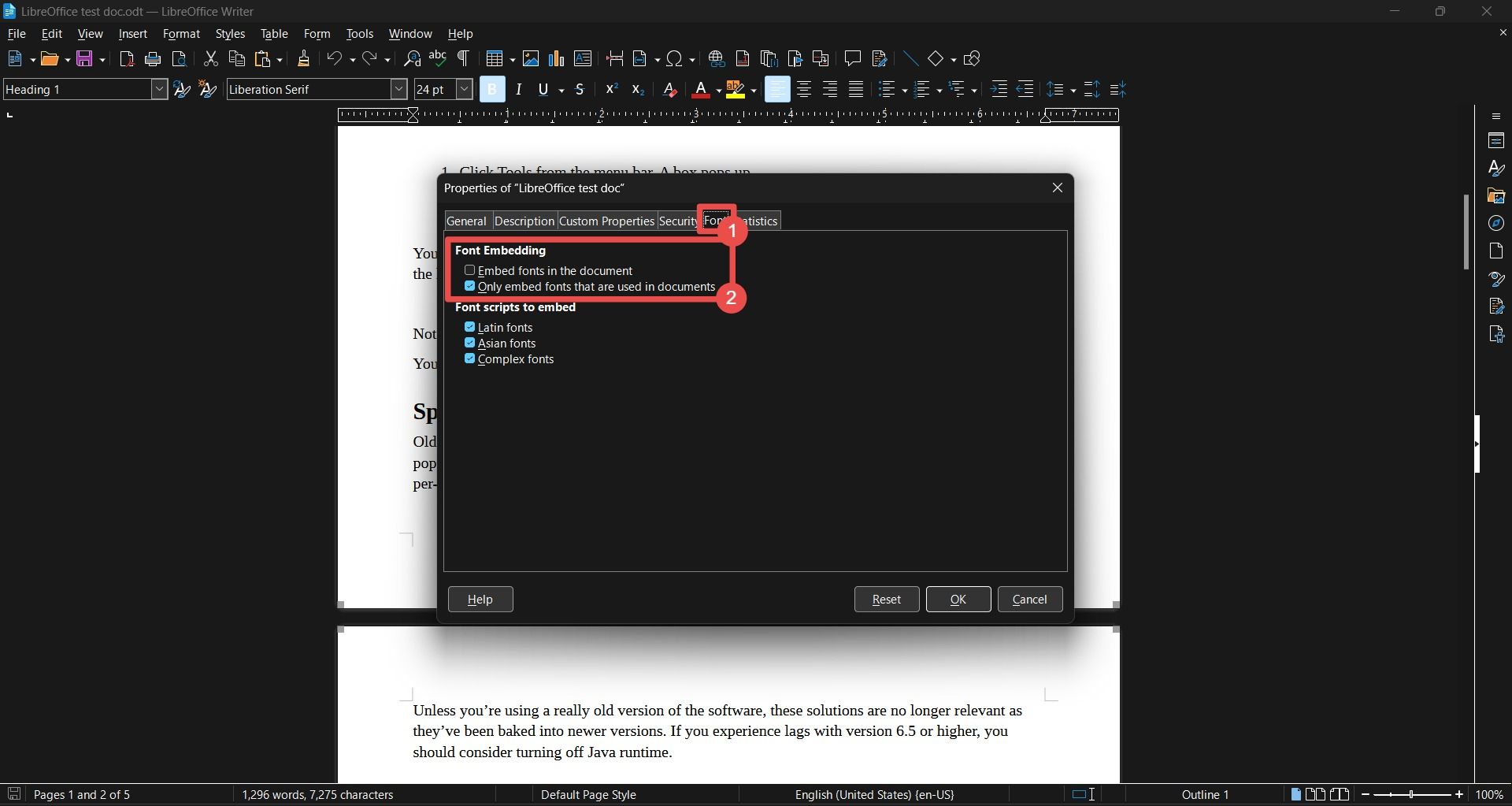This screenshot has height=806, width=1512.
Task: Click the word count field in status bar
Action: click(318, 794)
